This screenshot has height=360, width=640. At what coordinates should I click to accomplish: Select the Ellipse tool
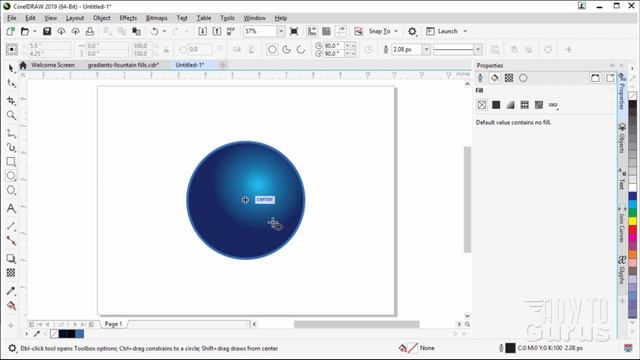(x=11, y=176)
